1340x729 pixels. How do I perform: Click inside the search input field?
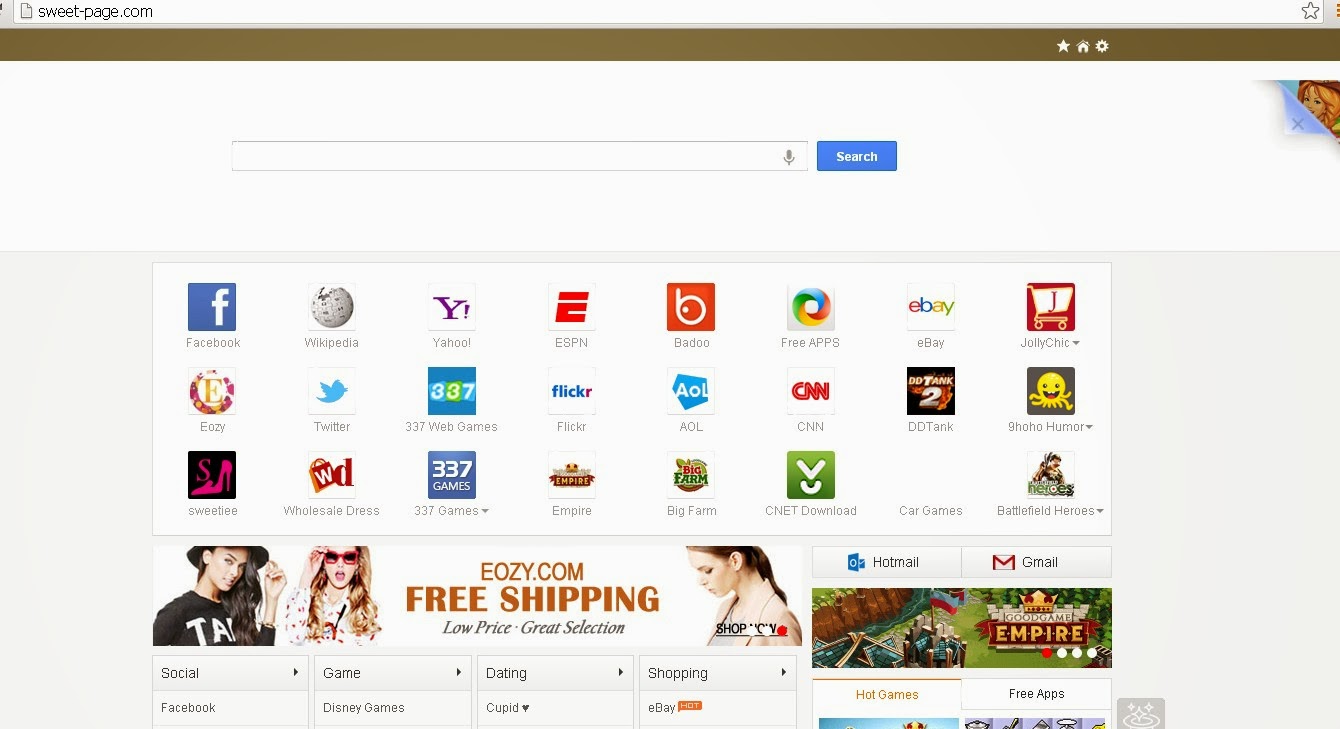click(520, 156)
